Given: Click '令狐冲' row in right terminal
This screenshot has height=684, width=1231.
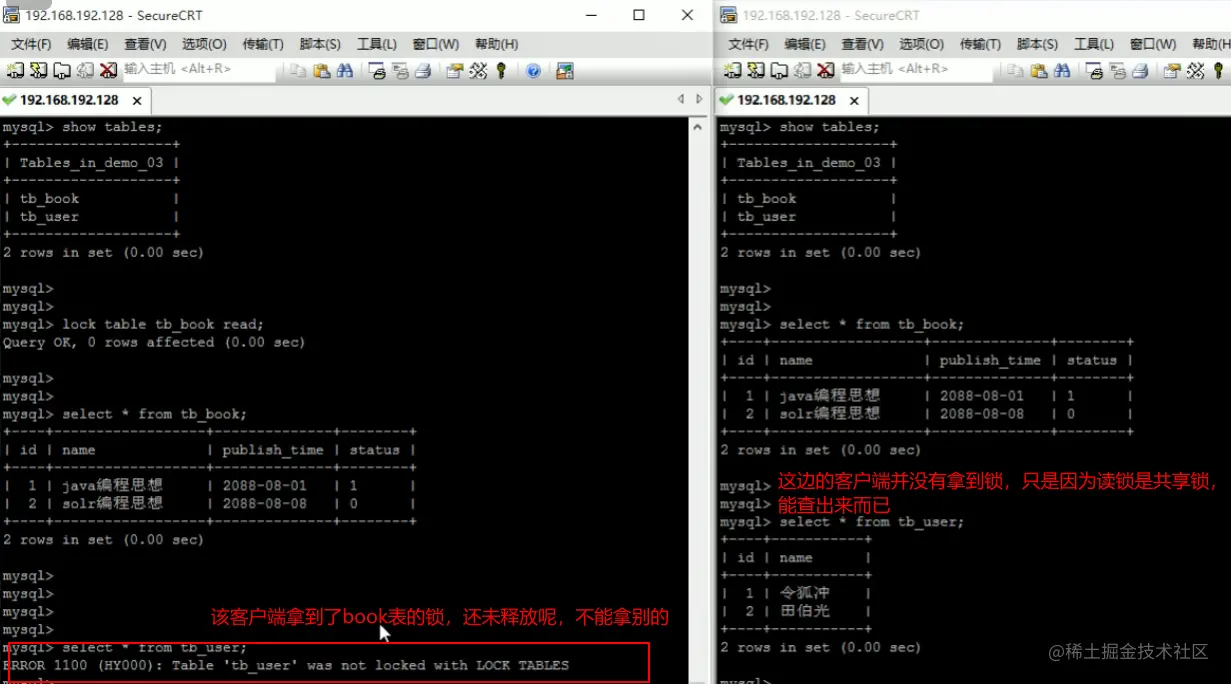Looking at the screenshot, I should [796, 593].
